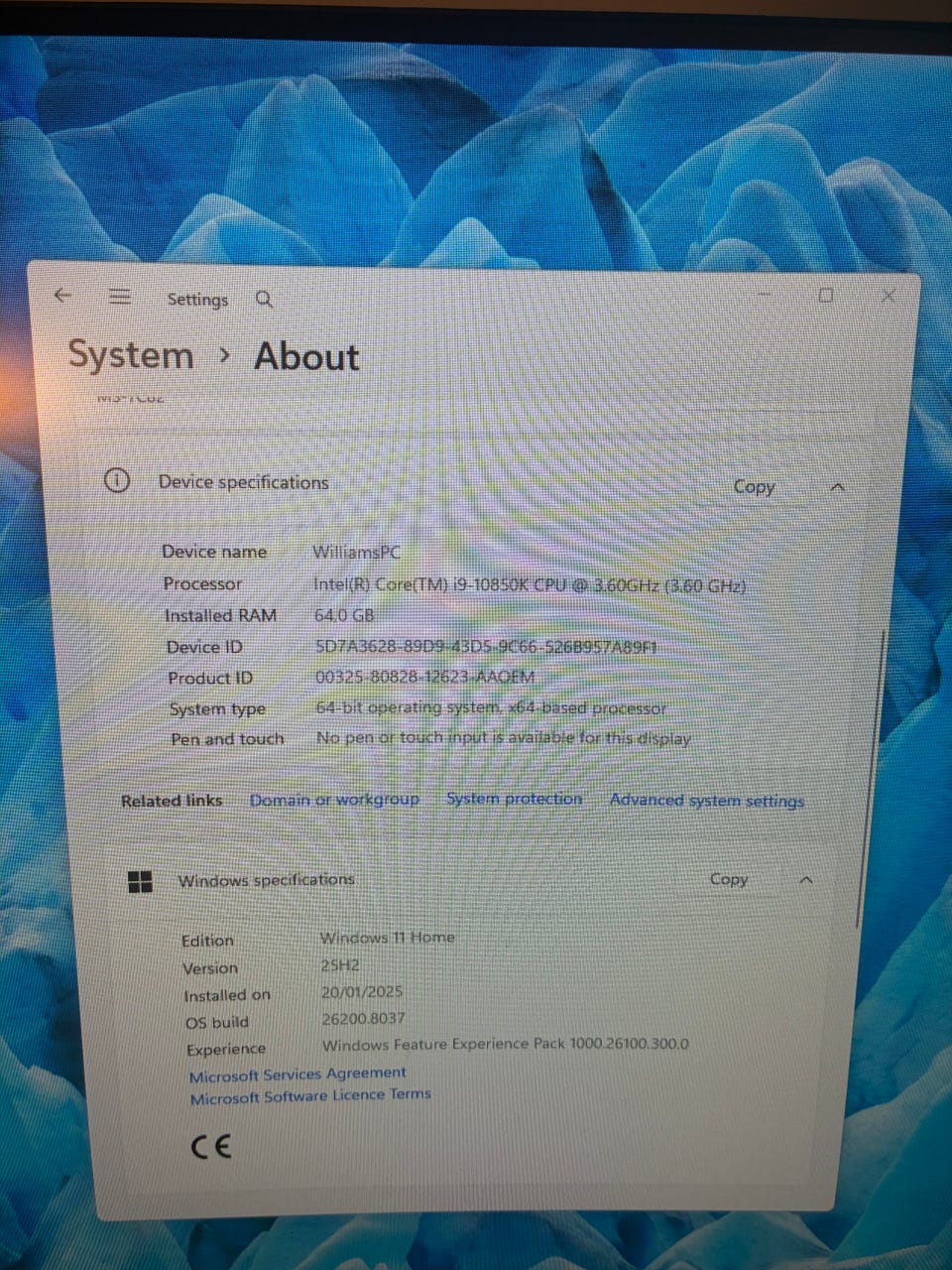
Task: Minimize the Settings window
Action: [765, 295]
